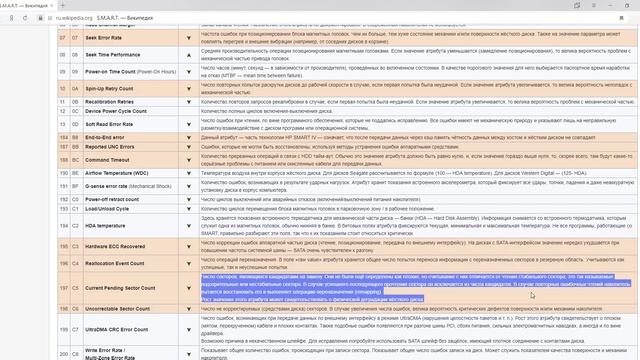Click the HDA temperature attribute name

click(105, 226)
